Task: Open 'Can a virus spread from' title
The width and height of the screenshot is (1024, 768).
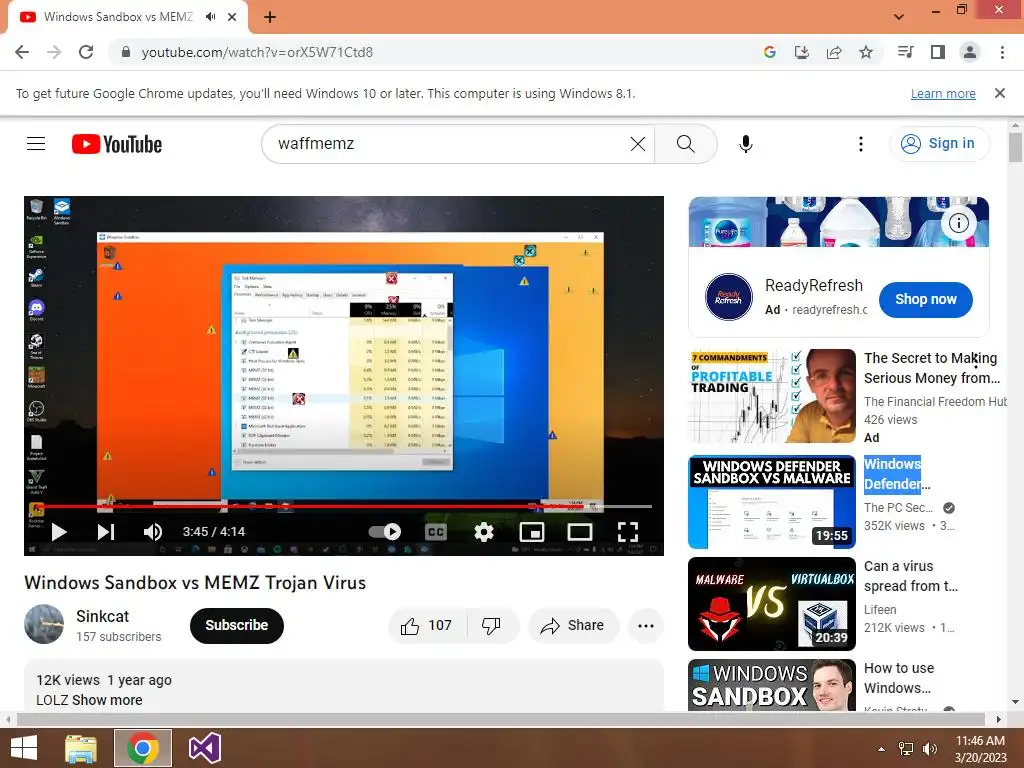Action: 911,576
